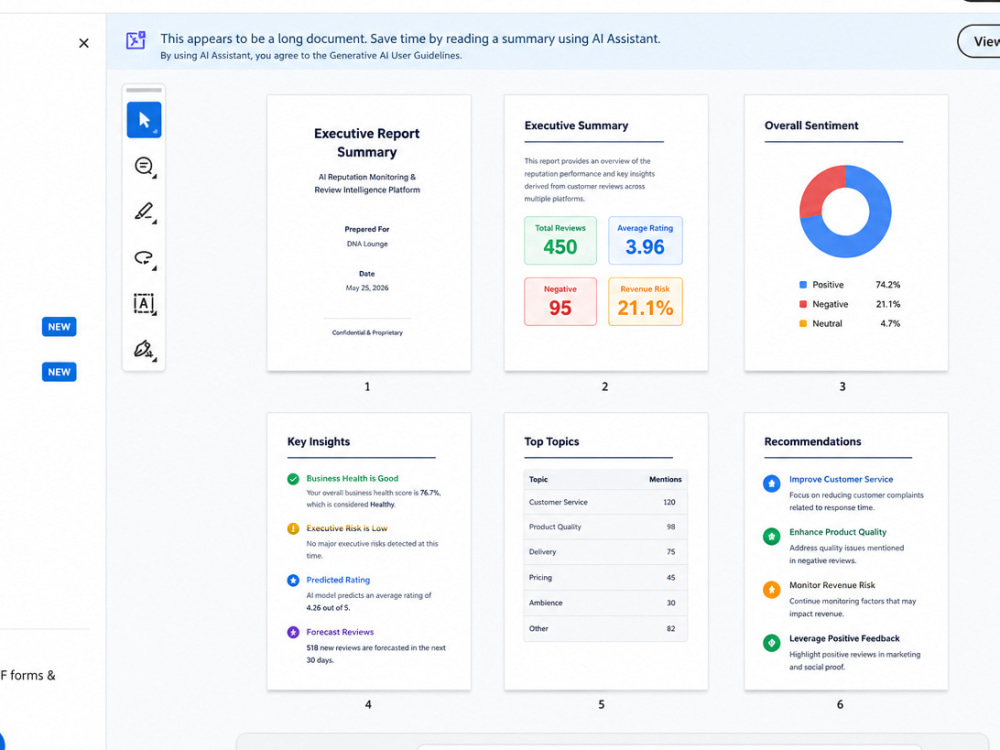The height and width of the screenshot is (750, 1000).
Task: Click 'Improve Customer Service' heading
Action: [x=841, y=479]
